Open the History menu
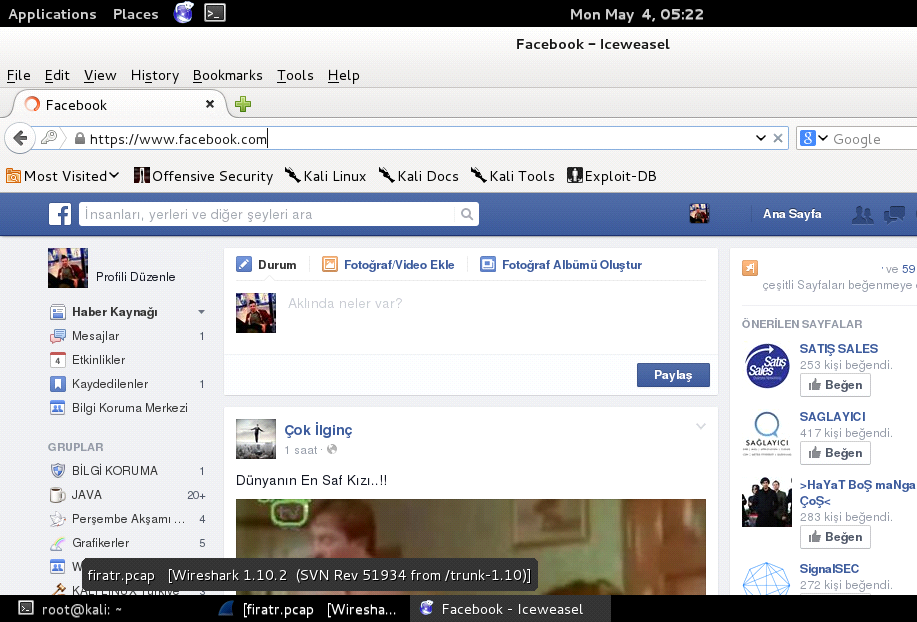The width and height of the screenshot is (917, 622). point(155,75)
